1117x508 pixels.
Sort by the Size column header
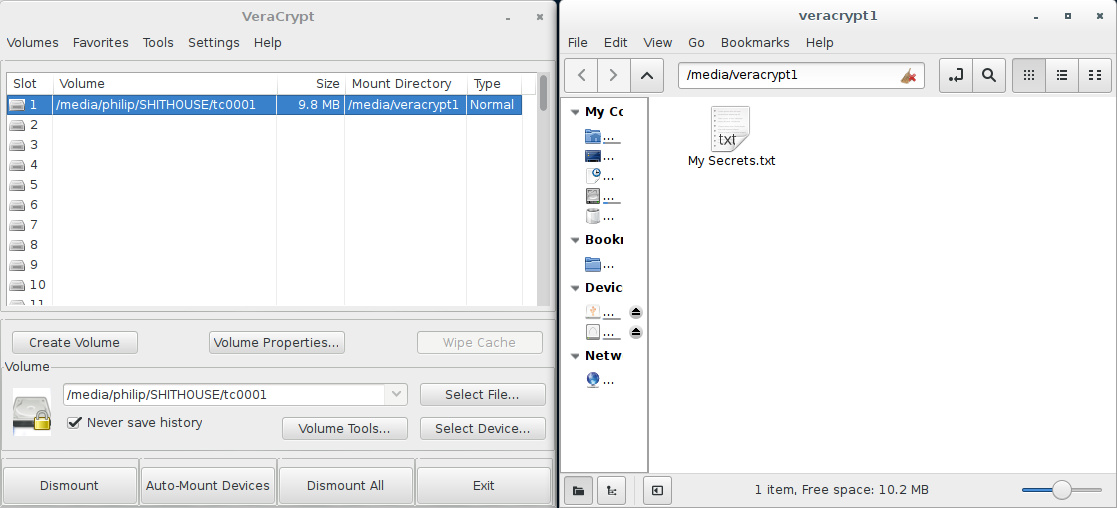click(x=310, y=84)
